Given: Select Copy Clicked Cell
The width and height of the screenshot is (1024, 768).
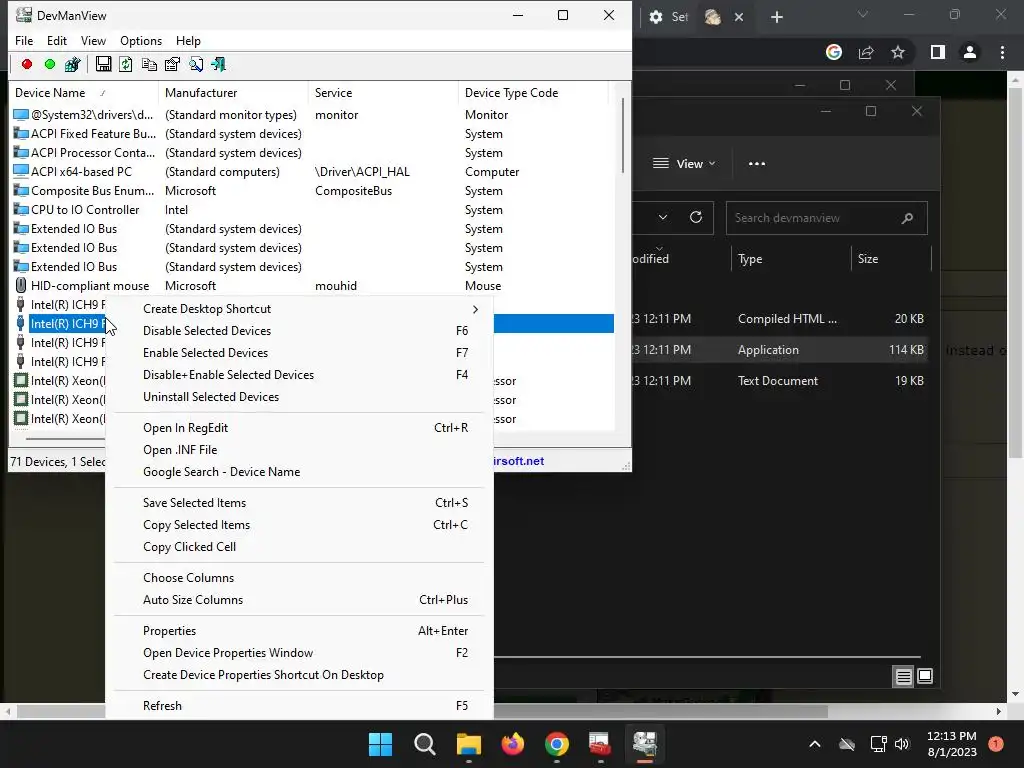Looking at the screenshot, I should [x=299, y=547].
